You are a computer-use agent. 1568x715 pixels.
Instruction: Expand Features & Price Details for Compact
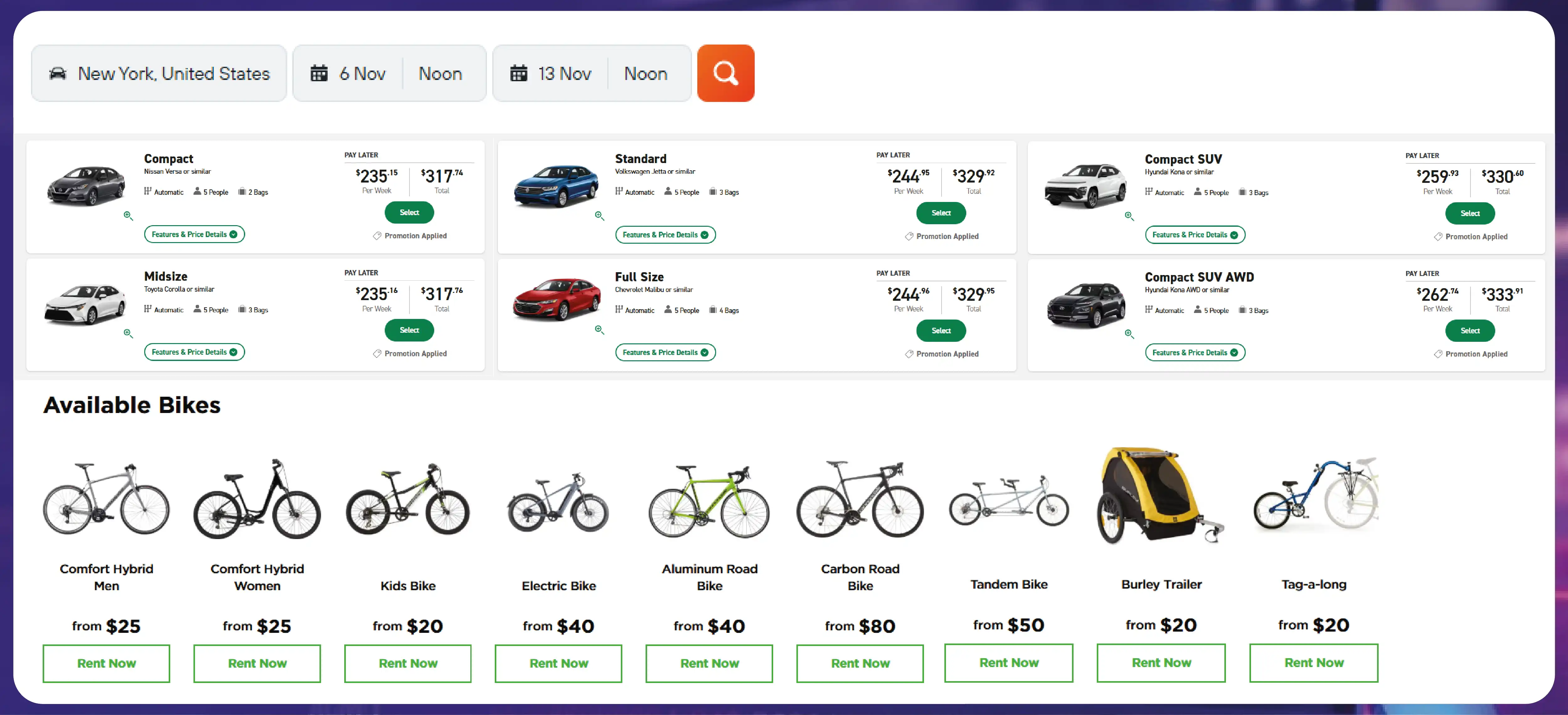point(194,235)
